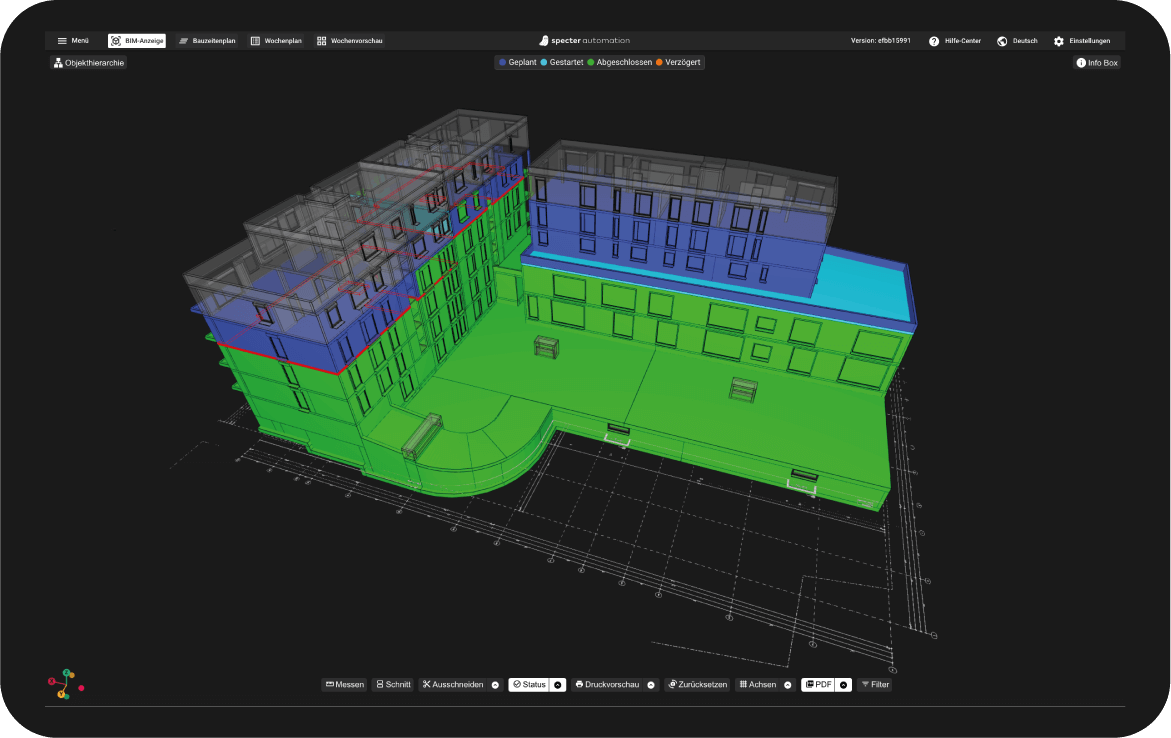Screen dimensions: 1171x738
Task: Open the PDF export tool
Action: (x=821, y=684)
